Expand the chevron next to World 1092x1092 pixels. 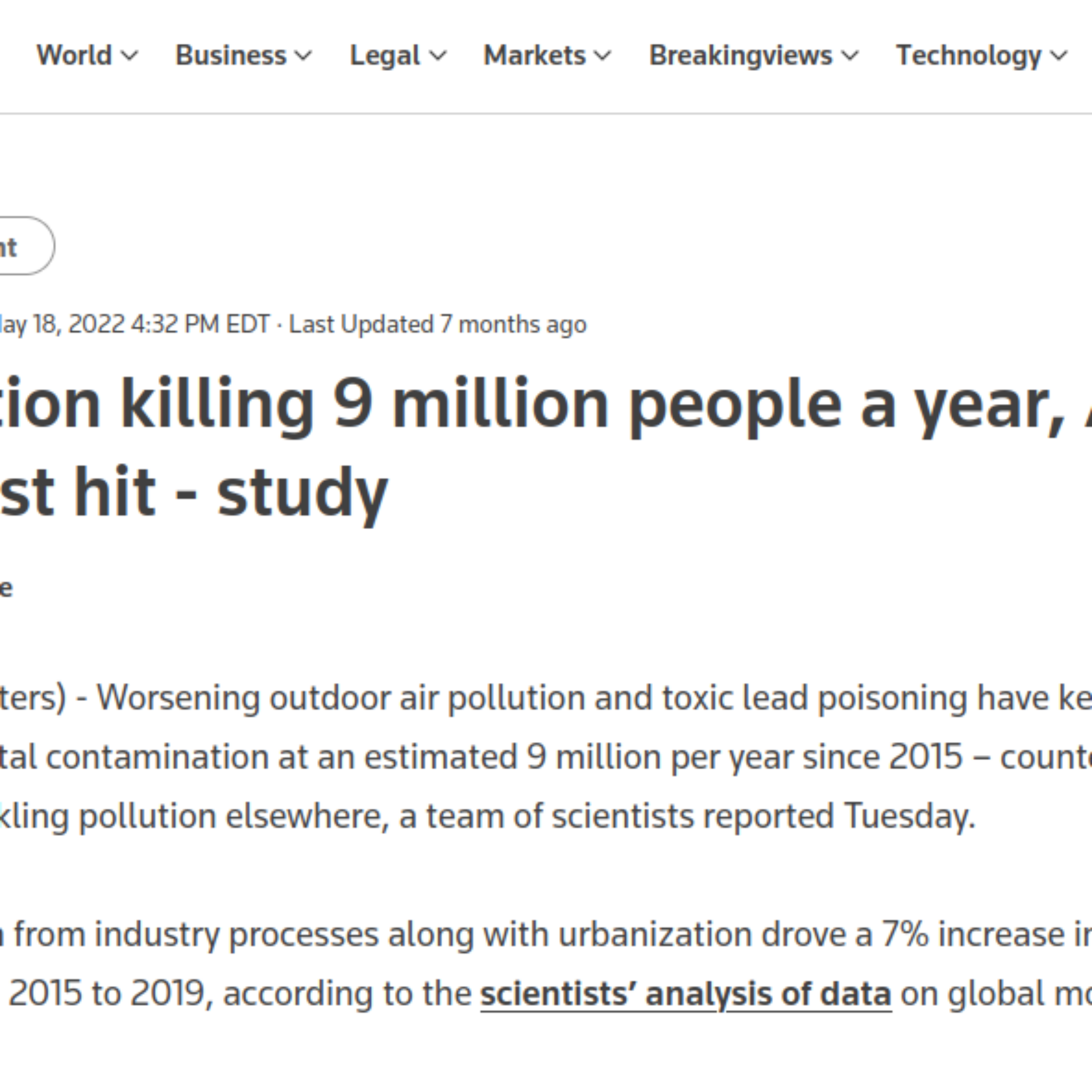pos(130,56)
